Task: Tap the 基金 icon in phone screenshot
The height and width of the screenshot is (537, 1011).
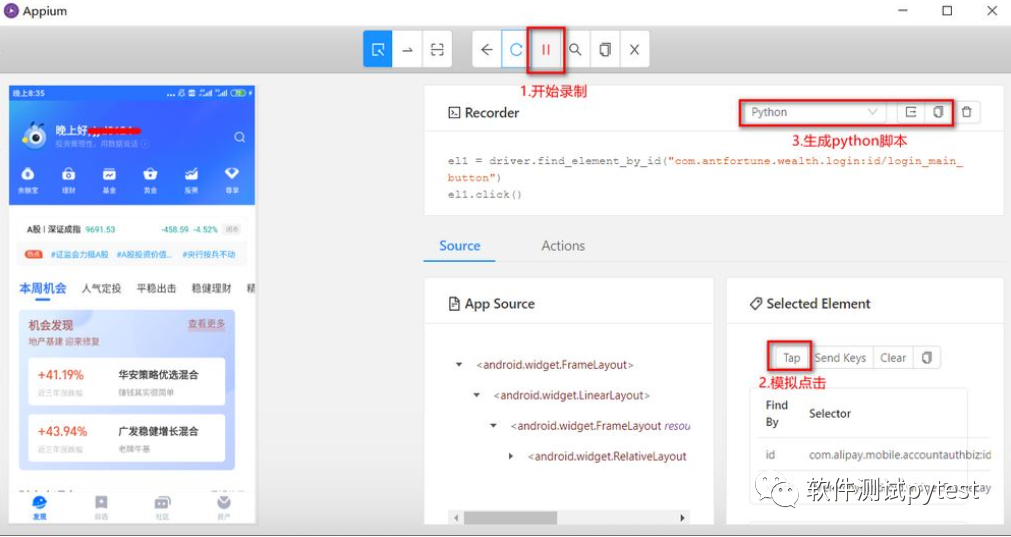Action: [x=109, y=180]
